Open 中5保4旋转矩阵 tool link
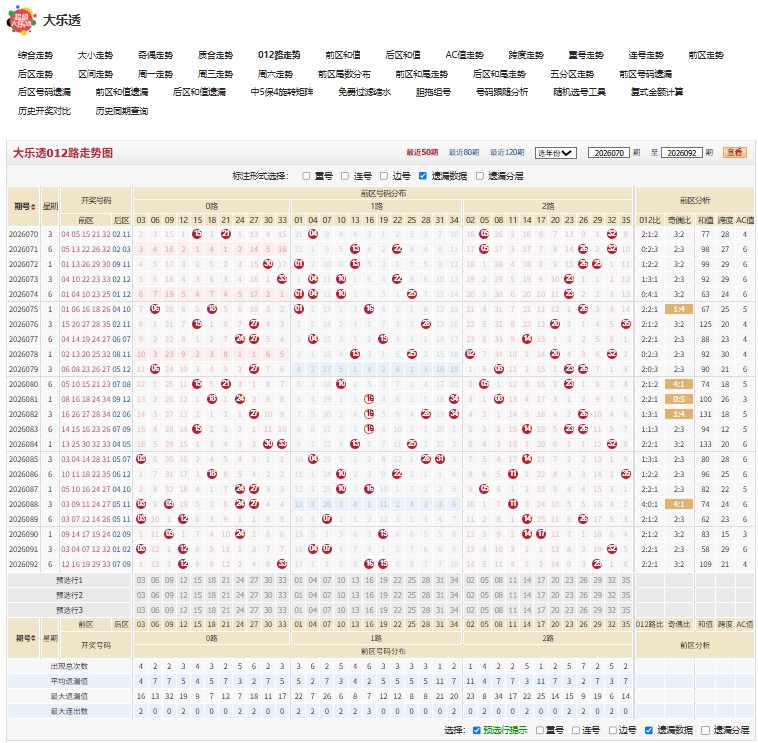 point(282,92)
